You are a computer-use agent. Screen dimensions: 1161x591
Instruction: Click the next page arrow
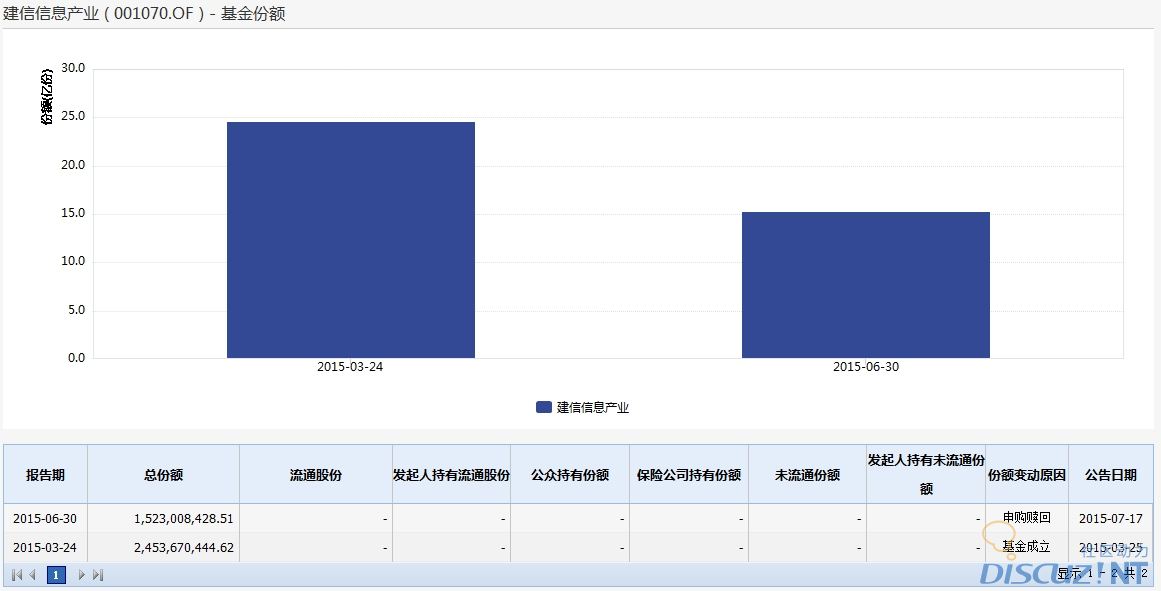pyautogui.click(x=81, y=575)
